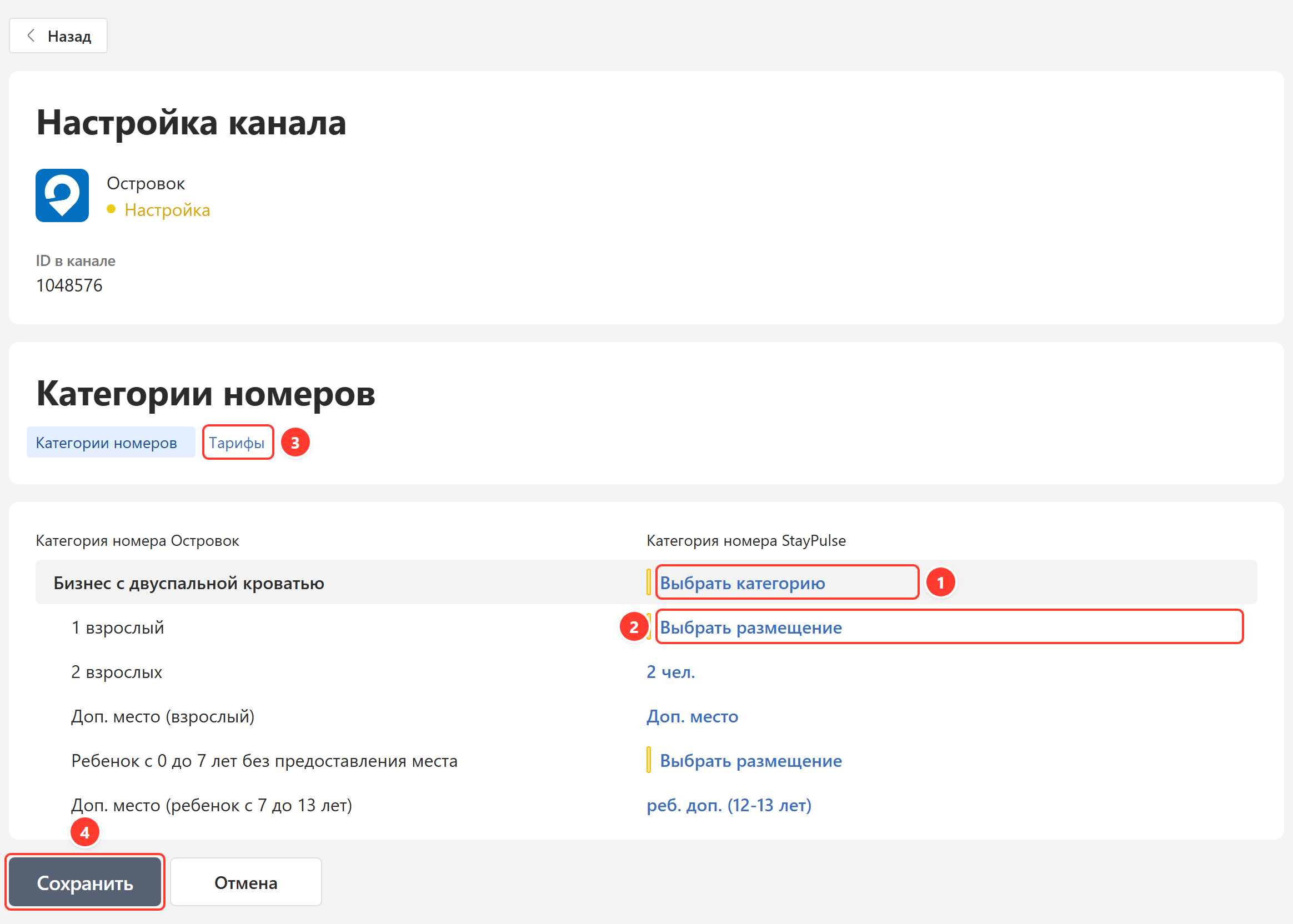Click the 2 взрослых row label
The height and width of the screenshot is (924, 1293).
(x=117, y=671)
